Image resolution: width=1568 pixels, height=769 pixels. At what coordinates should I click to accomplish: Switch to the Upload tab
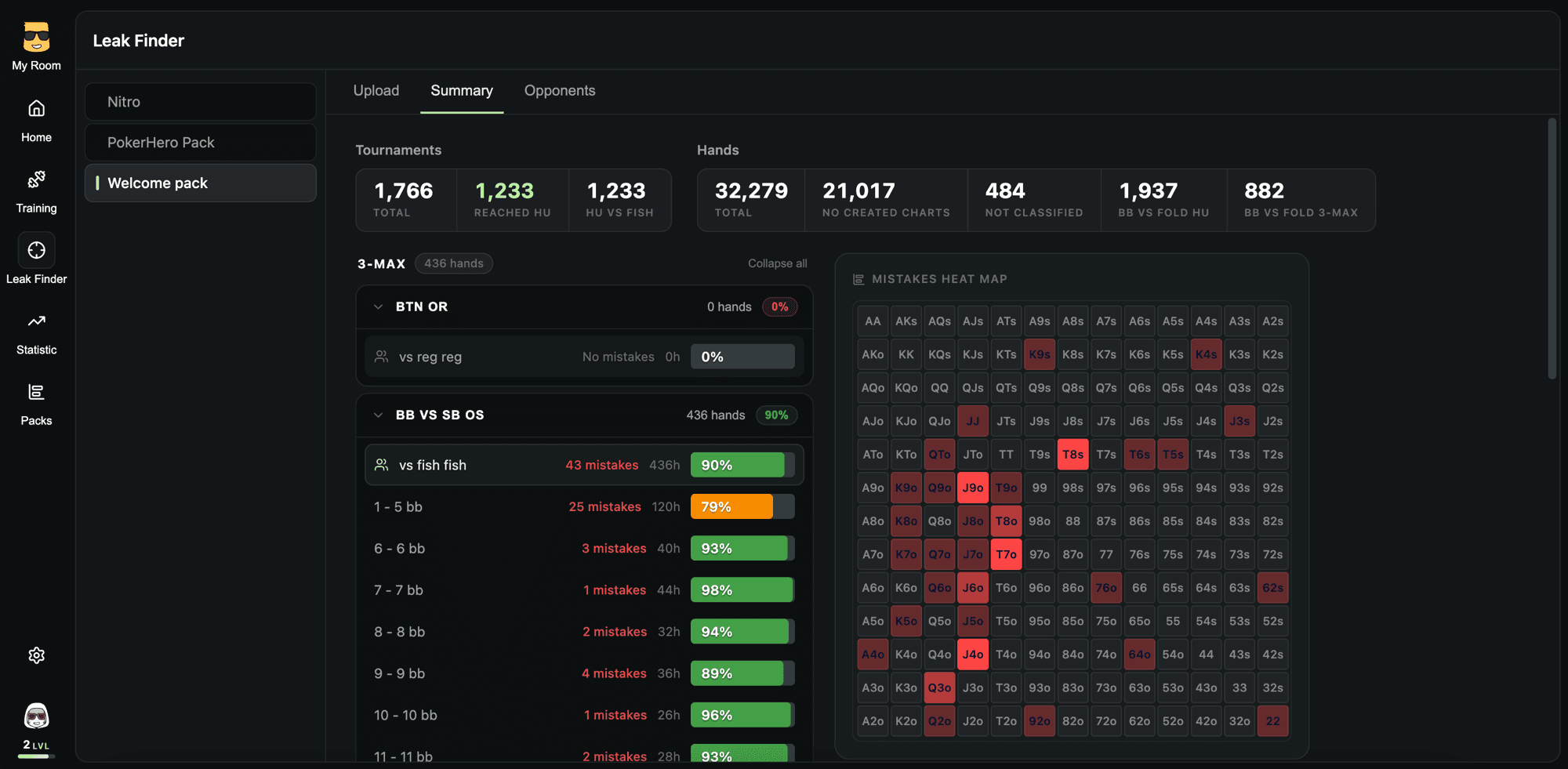tap(376, 91)
